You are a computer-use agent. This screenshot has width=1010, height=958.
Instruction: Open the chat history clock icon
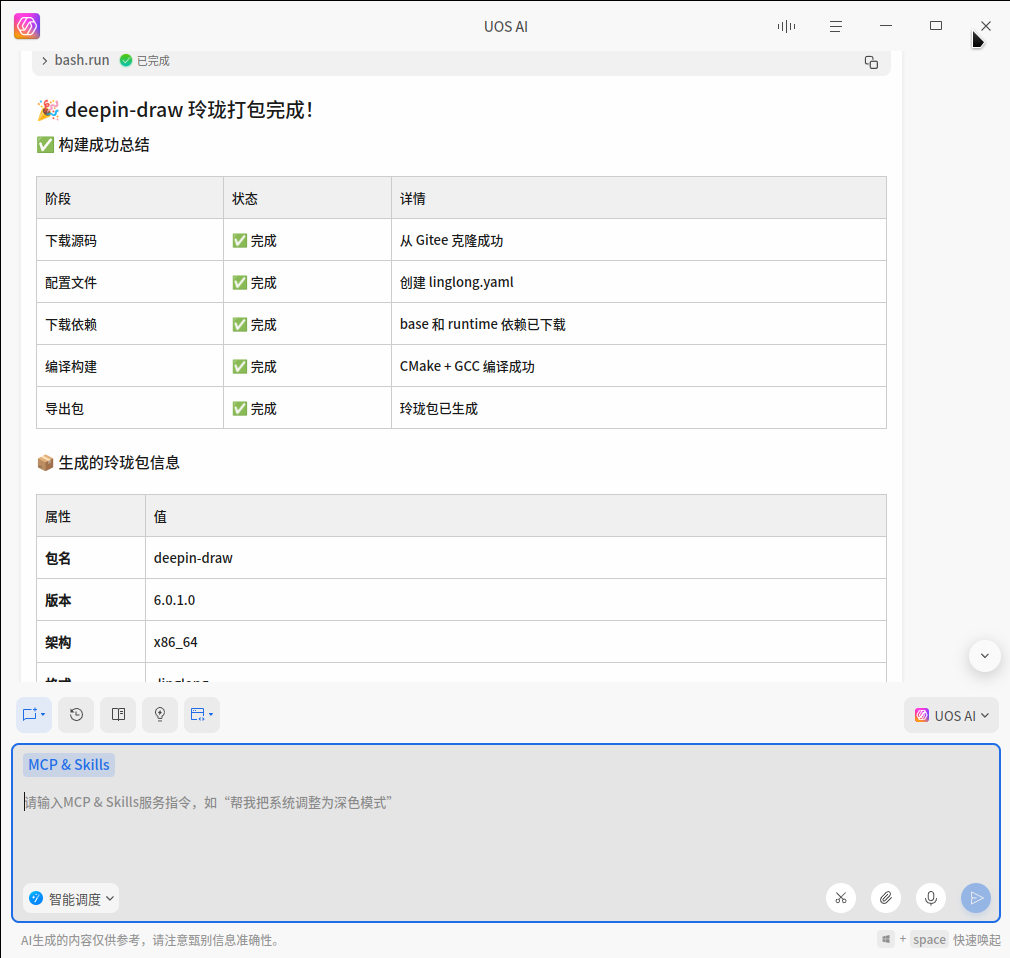pos(76,715)
